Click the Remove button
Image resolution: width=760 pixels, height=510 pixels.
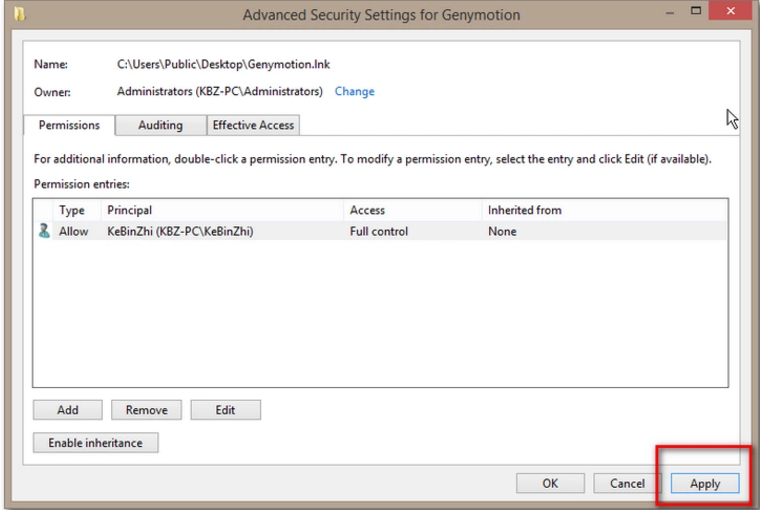146,410
